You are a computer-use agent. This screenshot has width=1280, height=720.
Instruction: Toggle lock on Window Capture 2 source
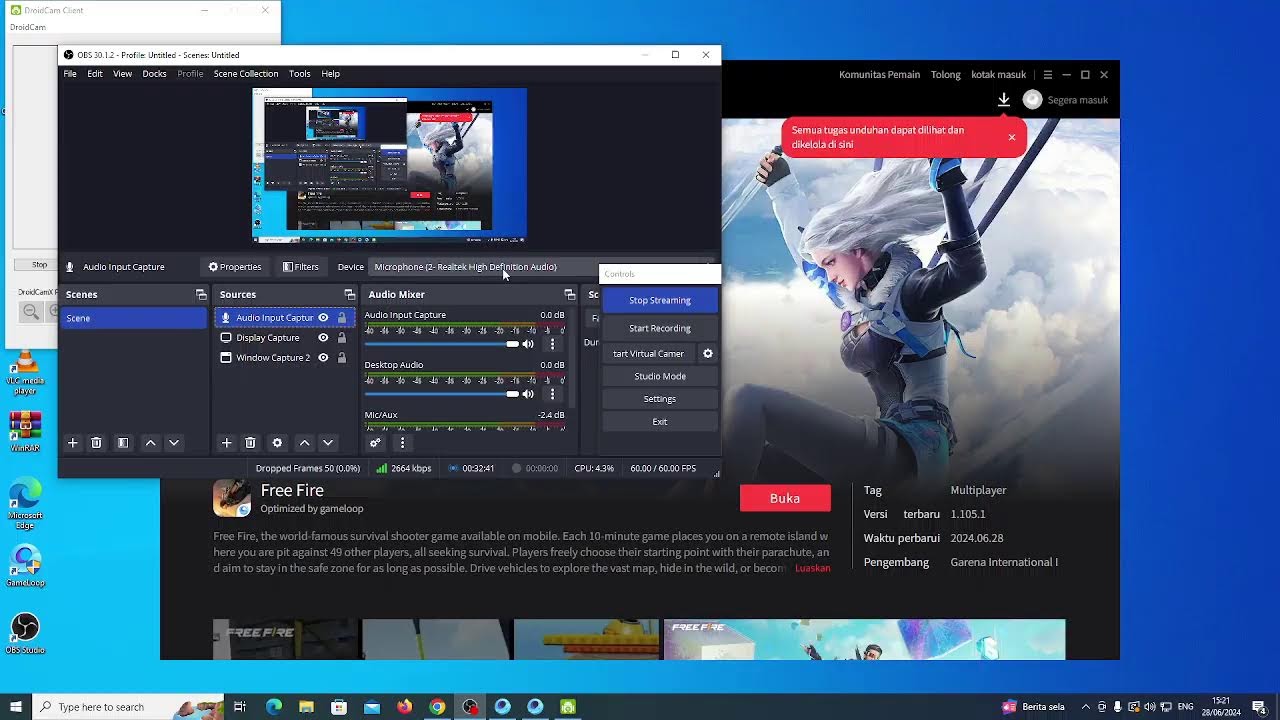[x=342, y=358]
